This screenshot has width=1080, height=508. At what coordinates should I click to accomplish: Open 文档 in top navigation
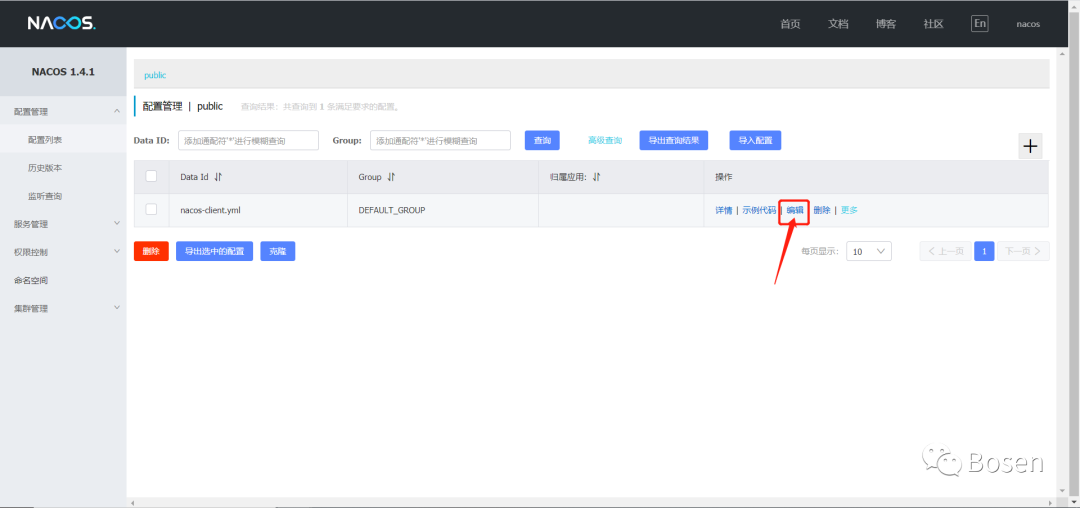[838, 24]
